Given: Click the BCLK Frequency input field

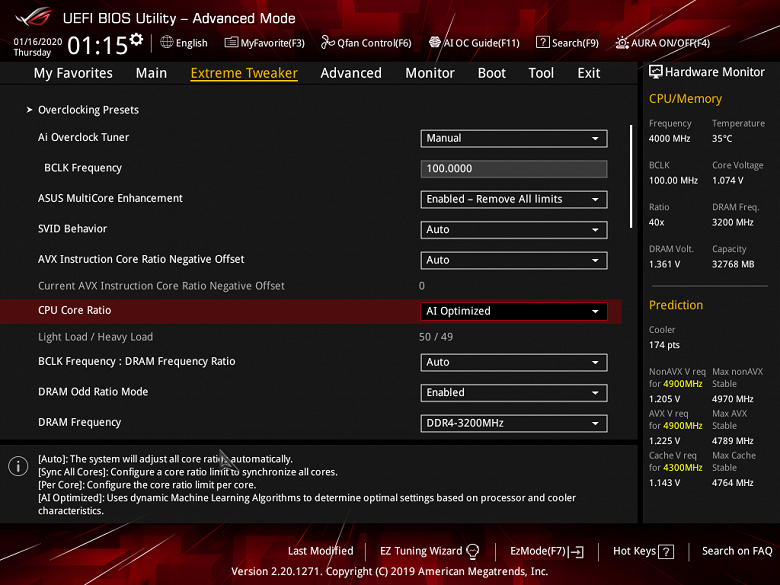Looking at the screenshot, I should 514,169.
